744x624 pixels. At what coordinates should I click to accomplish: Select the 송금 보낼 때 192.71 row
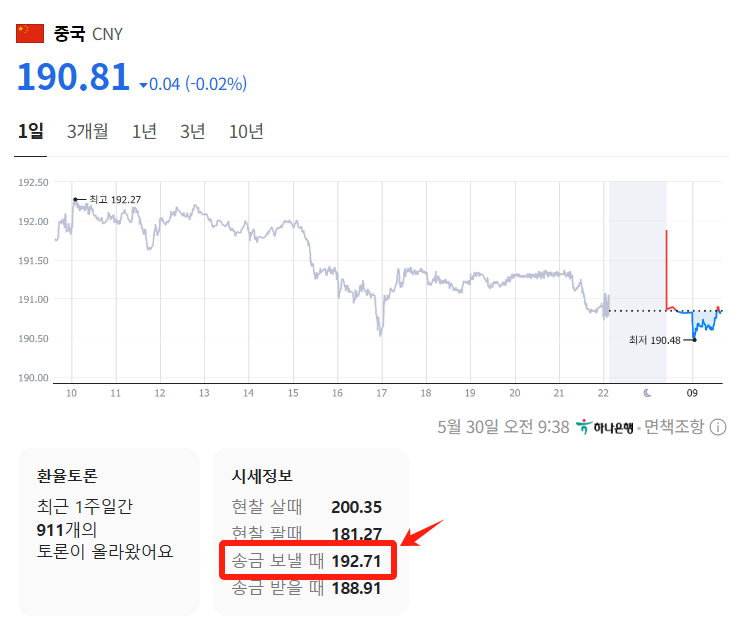(x=306, y=561)
